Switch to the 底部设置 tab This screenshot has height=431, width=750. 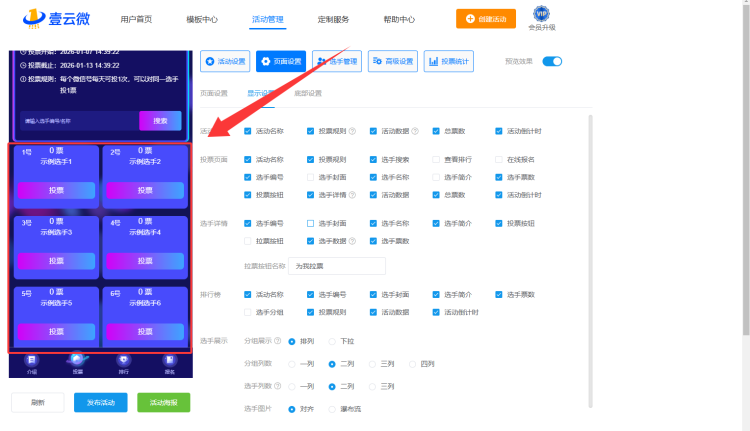click(308, 93)
